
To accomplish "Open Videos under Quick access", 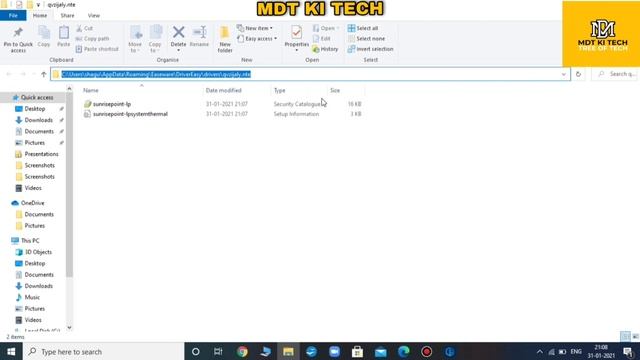I will pos(28,188).
